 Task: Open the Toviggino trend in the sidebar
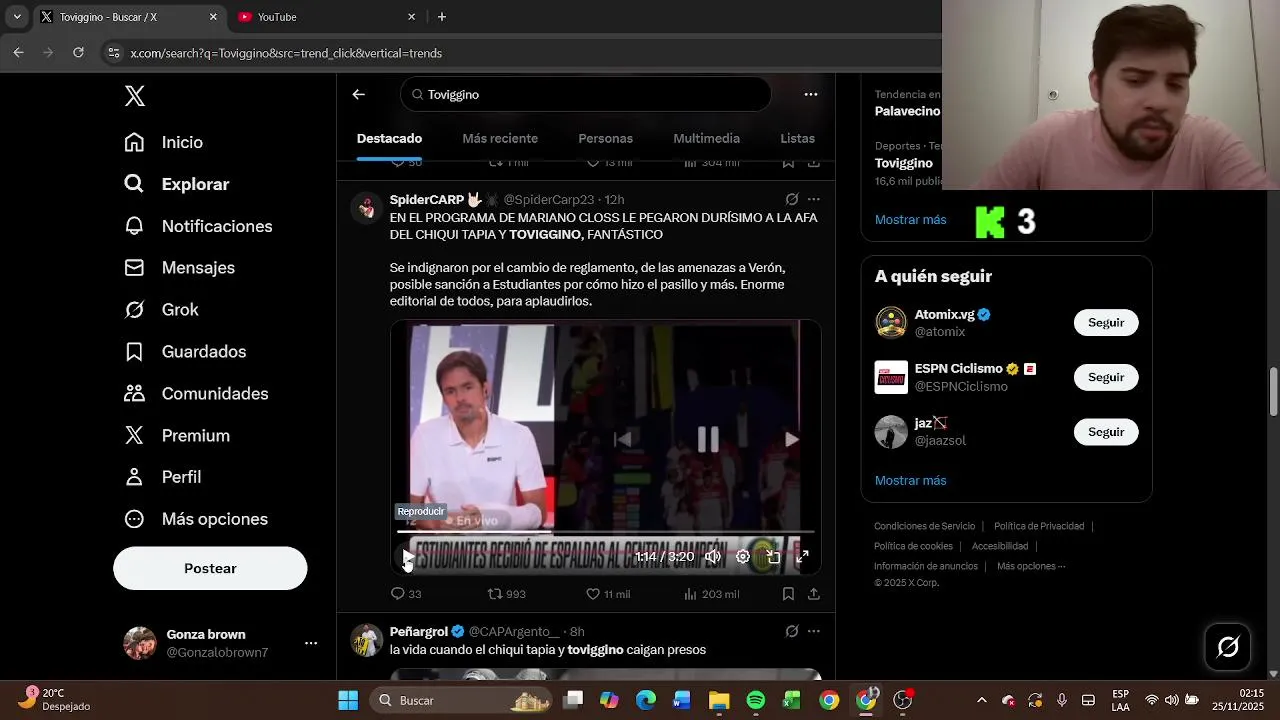click(904, 163)
